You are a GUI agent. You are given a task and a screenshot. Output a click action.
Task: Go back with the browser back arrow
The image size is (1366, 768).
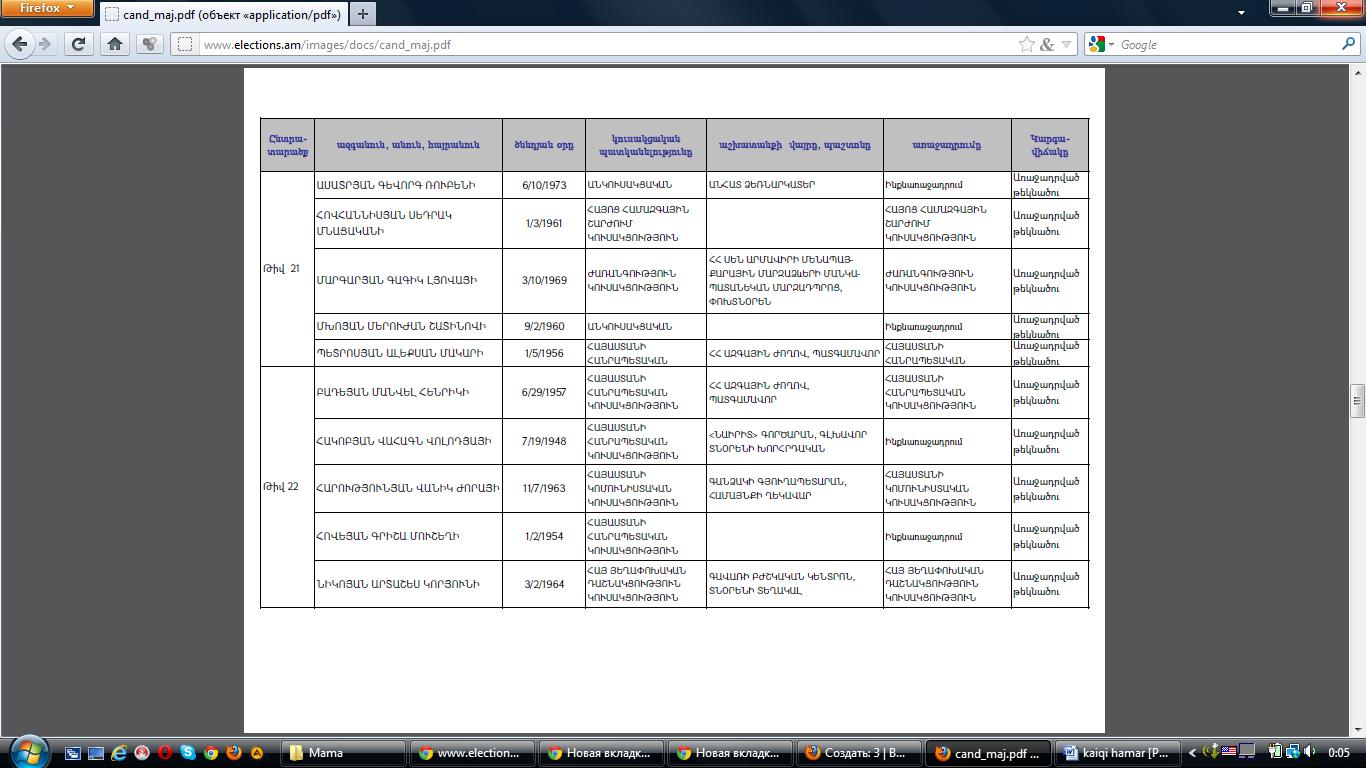click(19, 44)
